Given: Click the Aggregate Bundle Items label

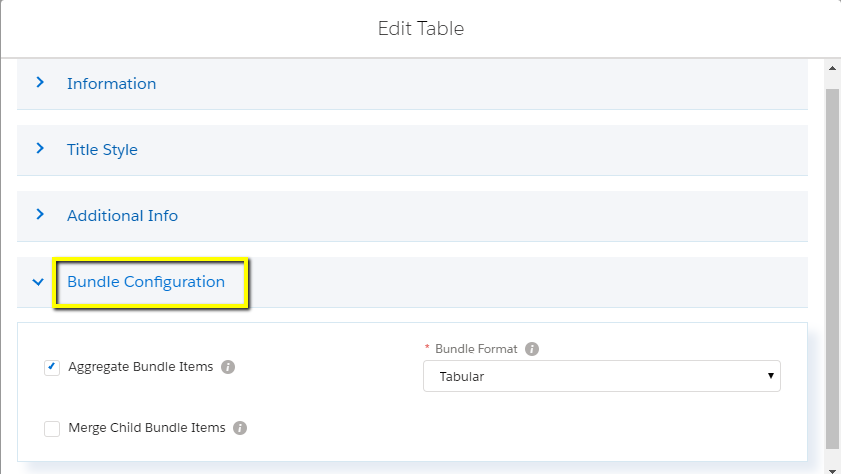Looking at the screenshot, I should click(x=141, y=367).
